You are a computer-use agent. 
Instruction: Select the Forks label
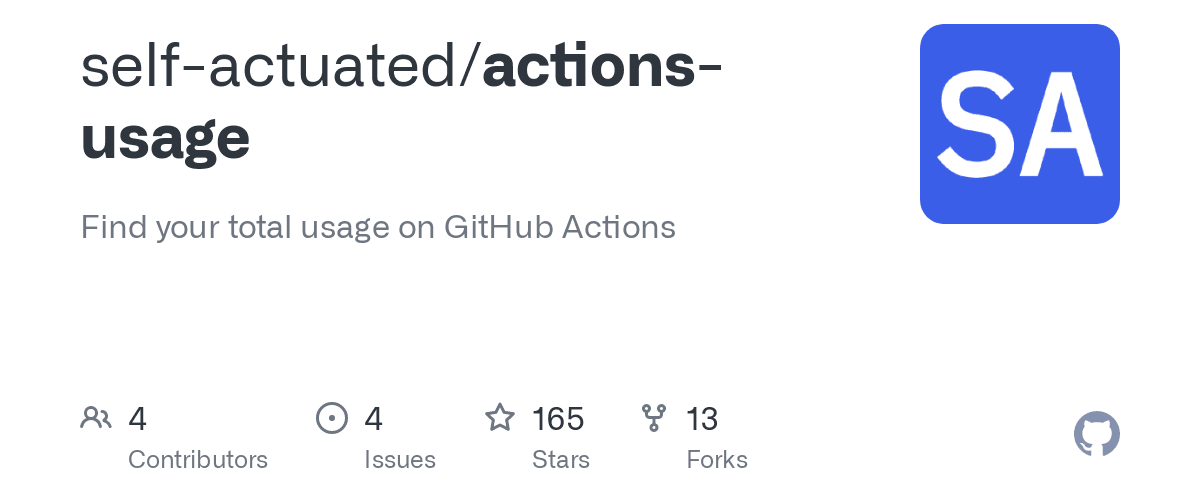coord(717,460)
